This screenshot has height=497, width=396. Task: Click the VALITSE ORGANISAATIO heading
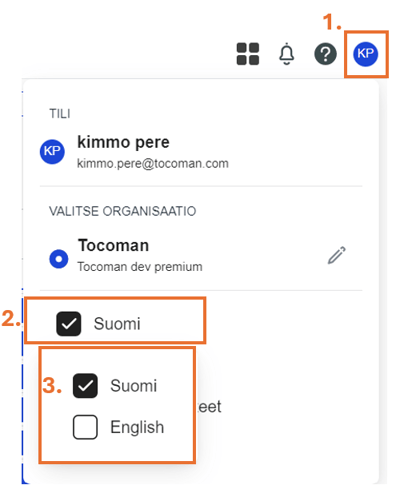point(122,211)
